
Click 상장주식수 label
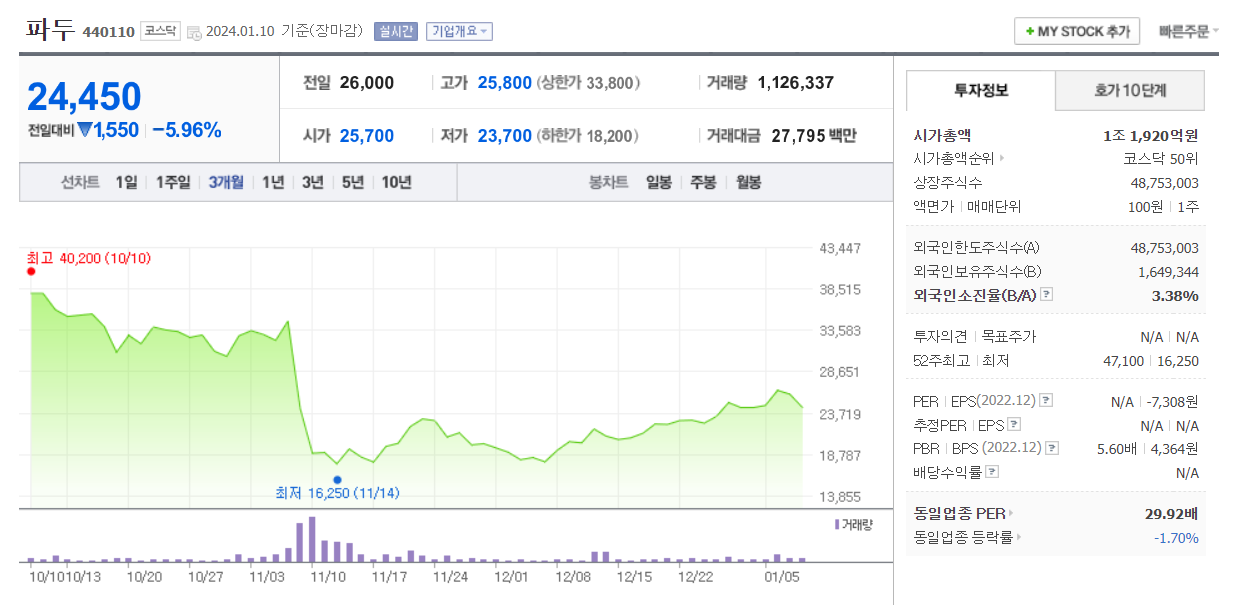click(x=948, y=182)
